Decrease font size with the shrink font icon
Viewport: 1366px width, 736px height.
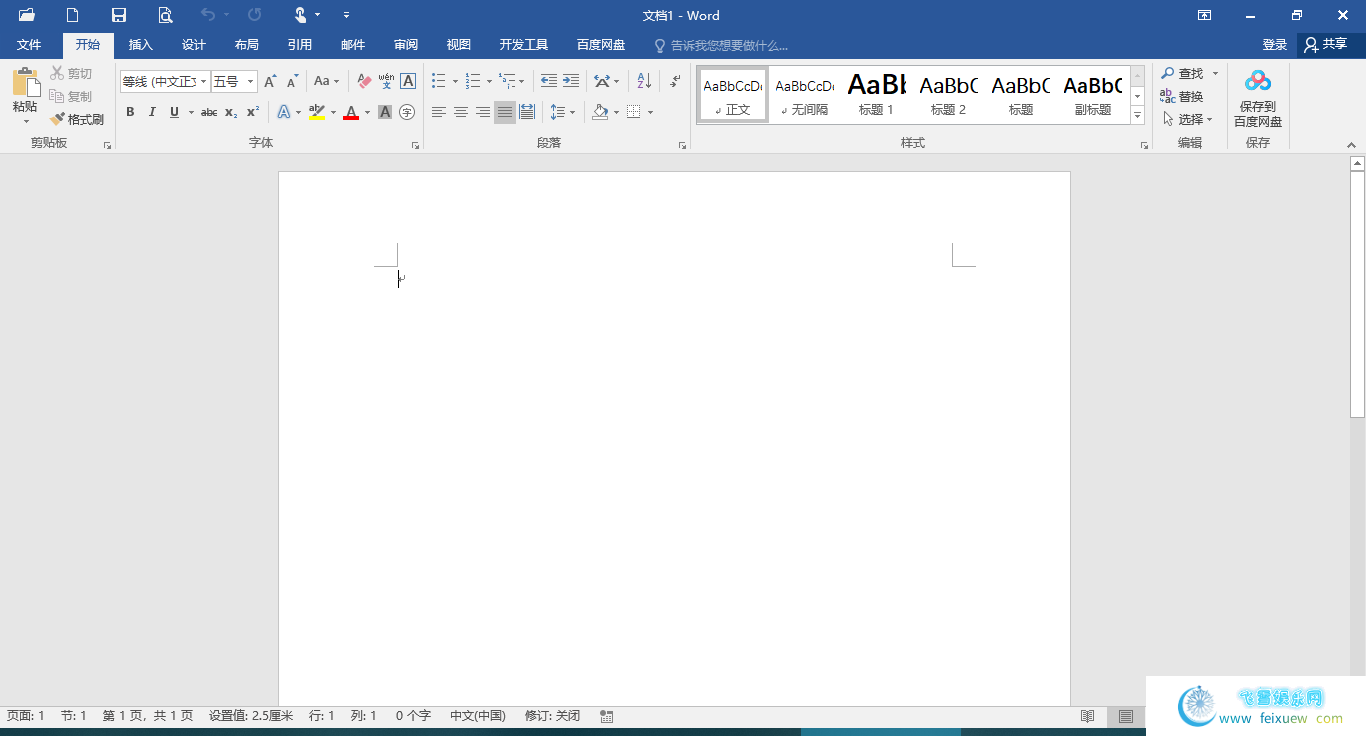292,81
